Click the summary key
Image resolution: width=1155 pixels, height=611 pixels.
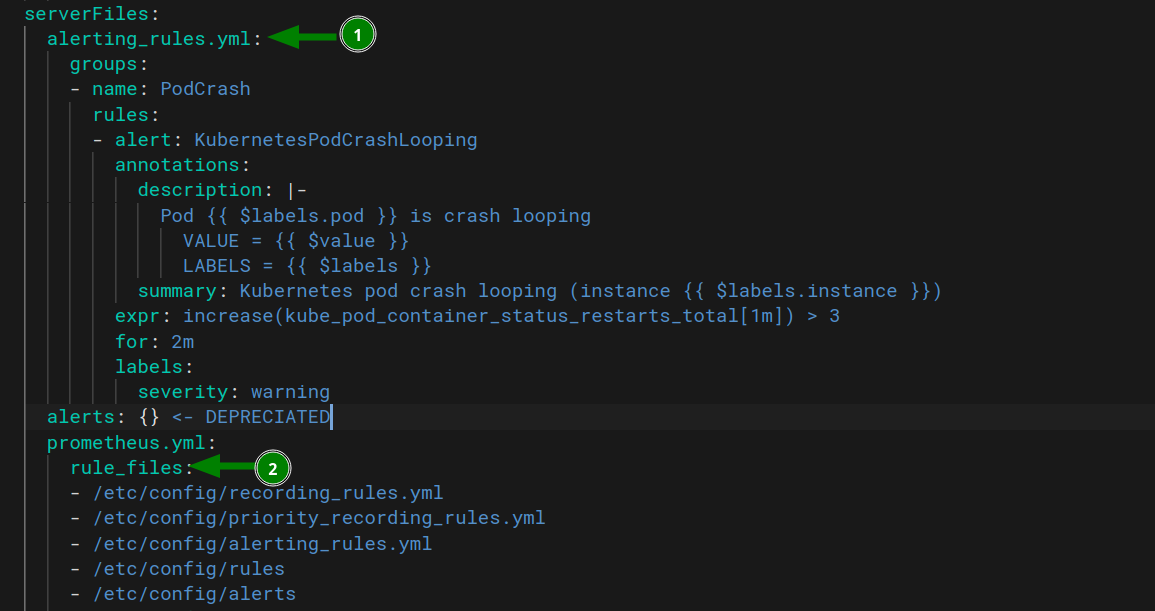click(178, 291)
